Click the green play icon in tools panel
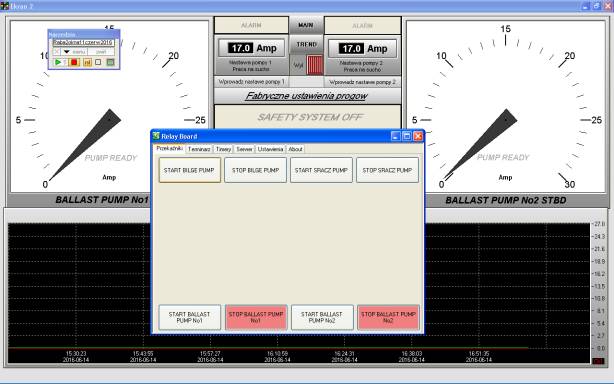Image resolution: width=614 pixels, height=384 pixels. point(58,62)
